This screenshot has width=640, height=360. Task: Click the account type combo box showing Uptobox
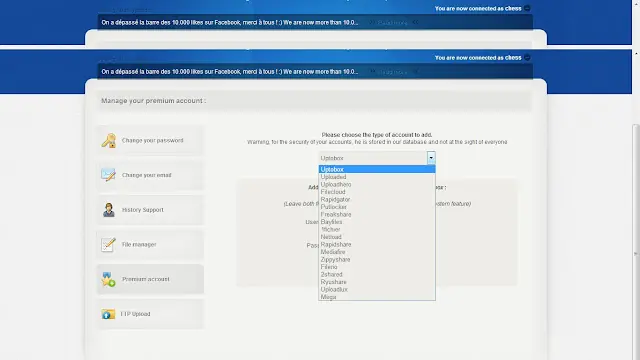click(x=377, y=158)
